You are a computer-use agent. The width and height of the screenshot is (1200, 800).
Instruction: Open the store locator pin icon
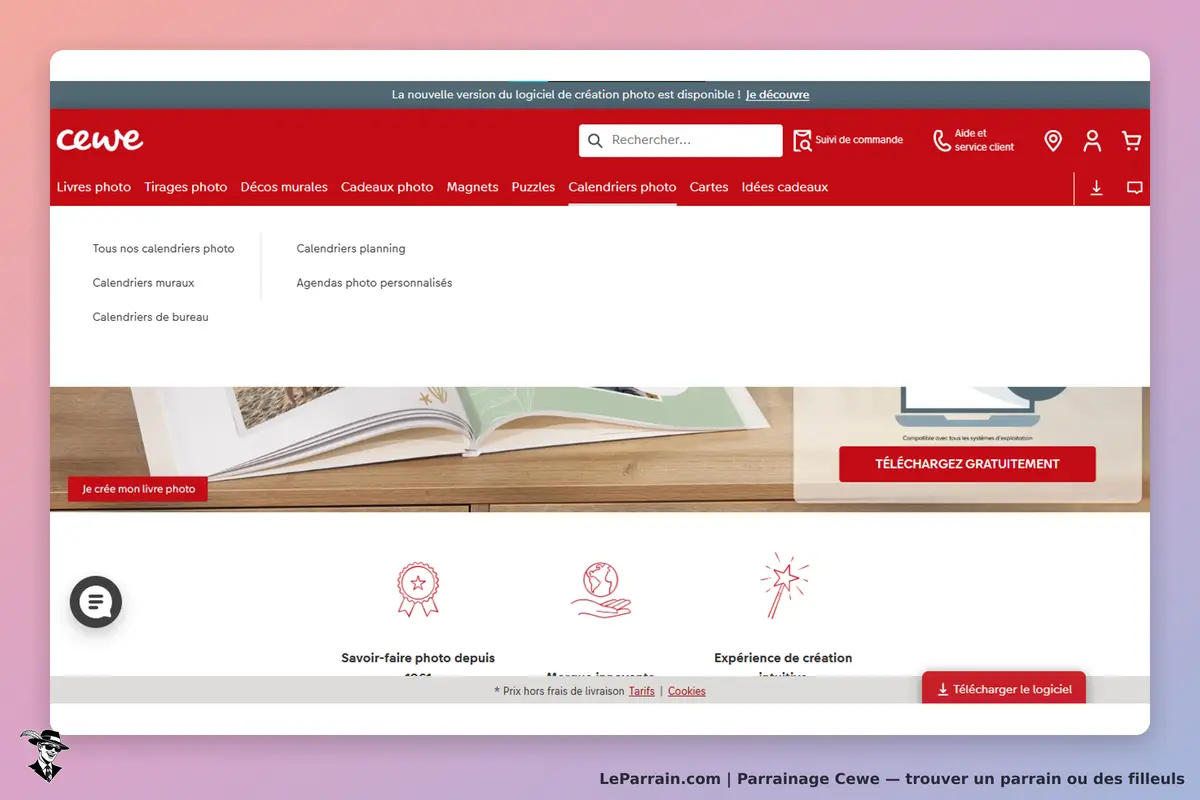[1053, 141]
